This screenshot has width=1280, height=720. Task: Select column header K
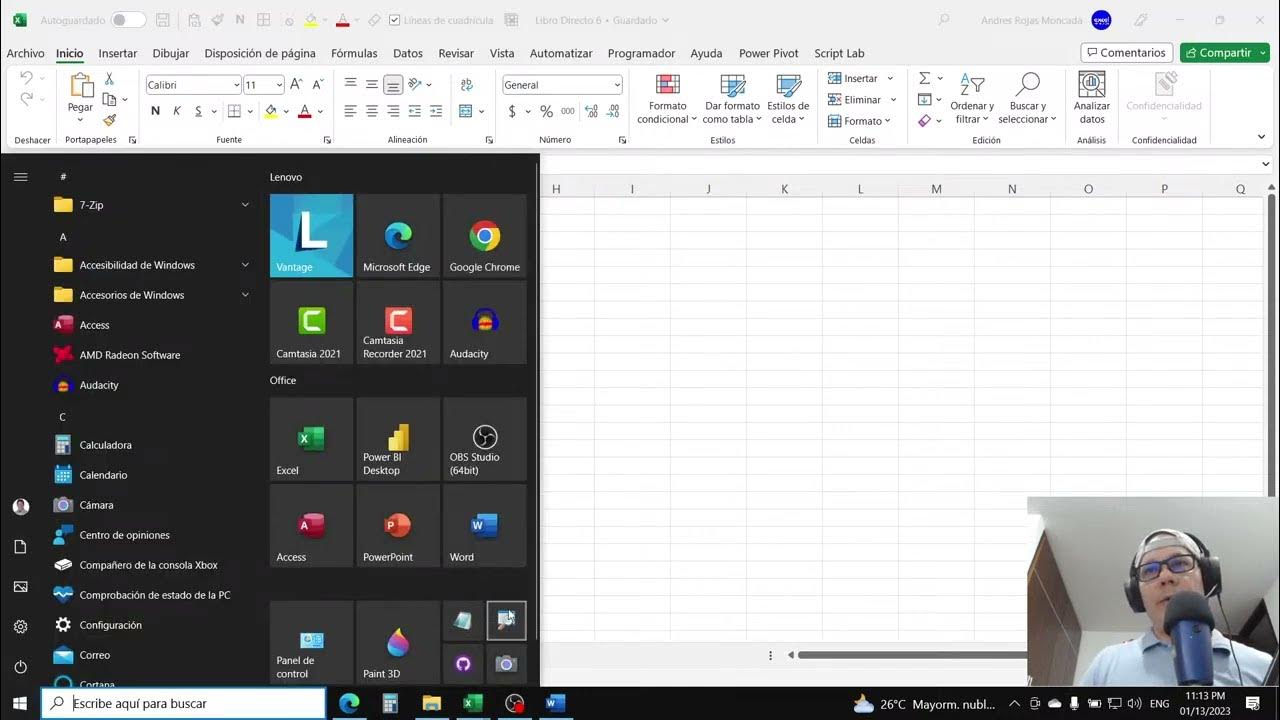coord(784,189)
